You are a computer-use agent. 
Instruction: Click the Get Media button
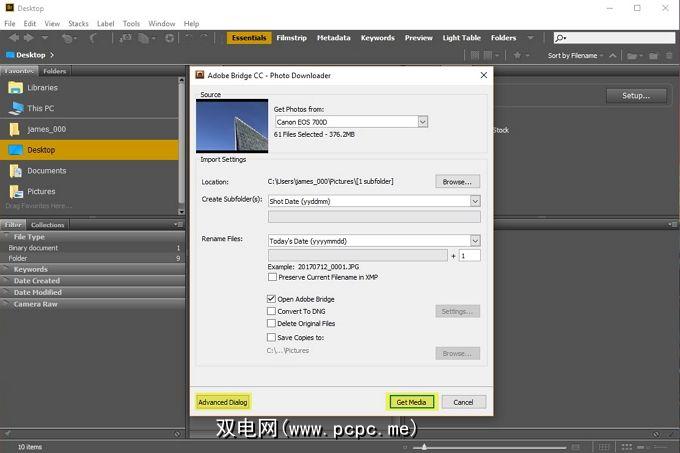click(x=411, y=402)
